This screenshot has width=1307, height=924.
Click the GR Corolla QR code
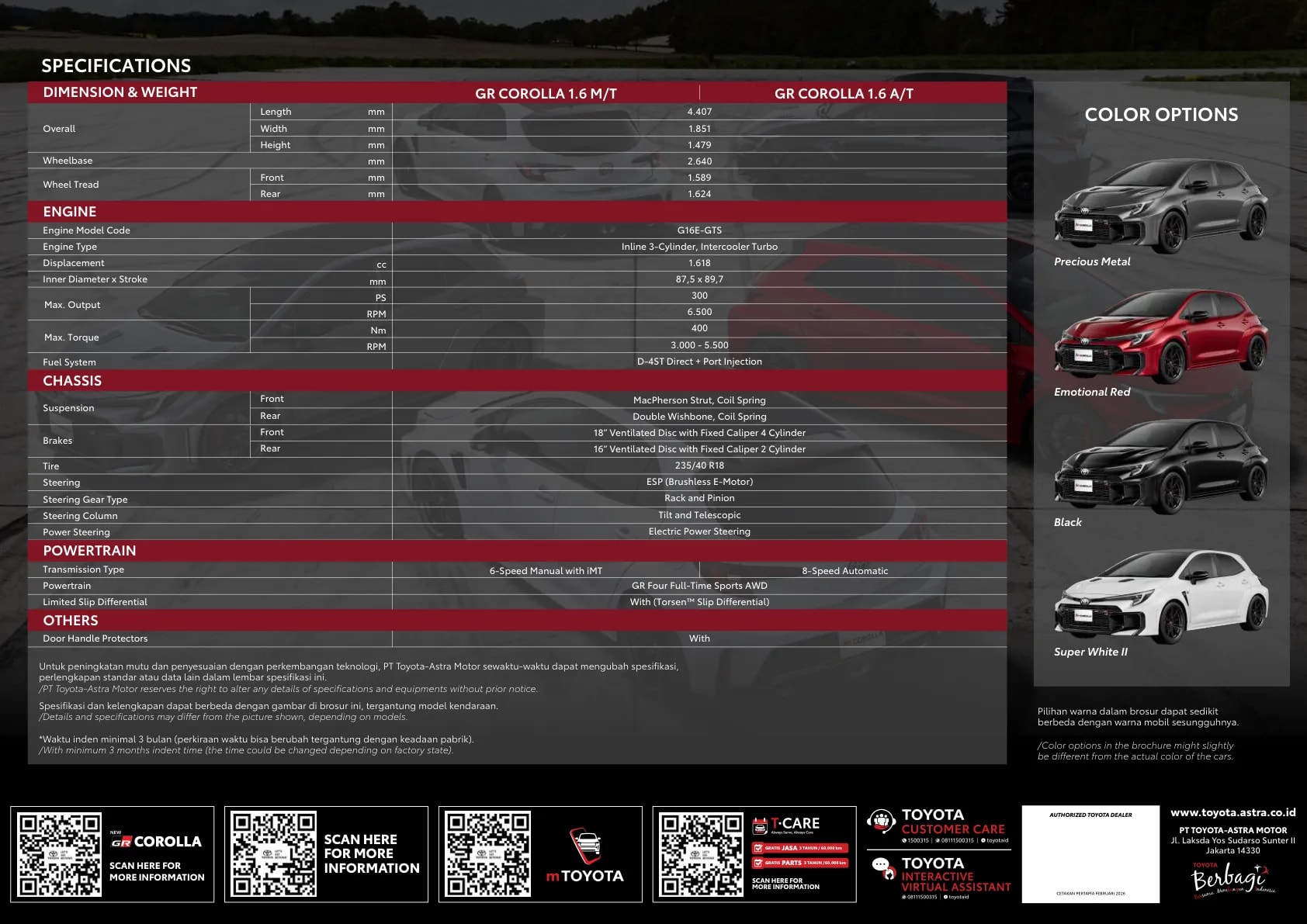(59, 854)
